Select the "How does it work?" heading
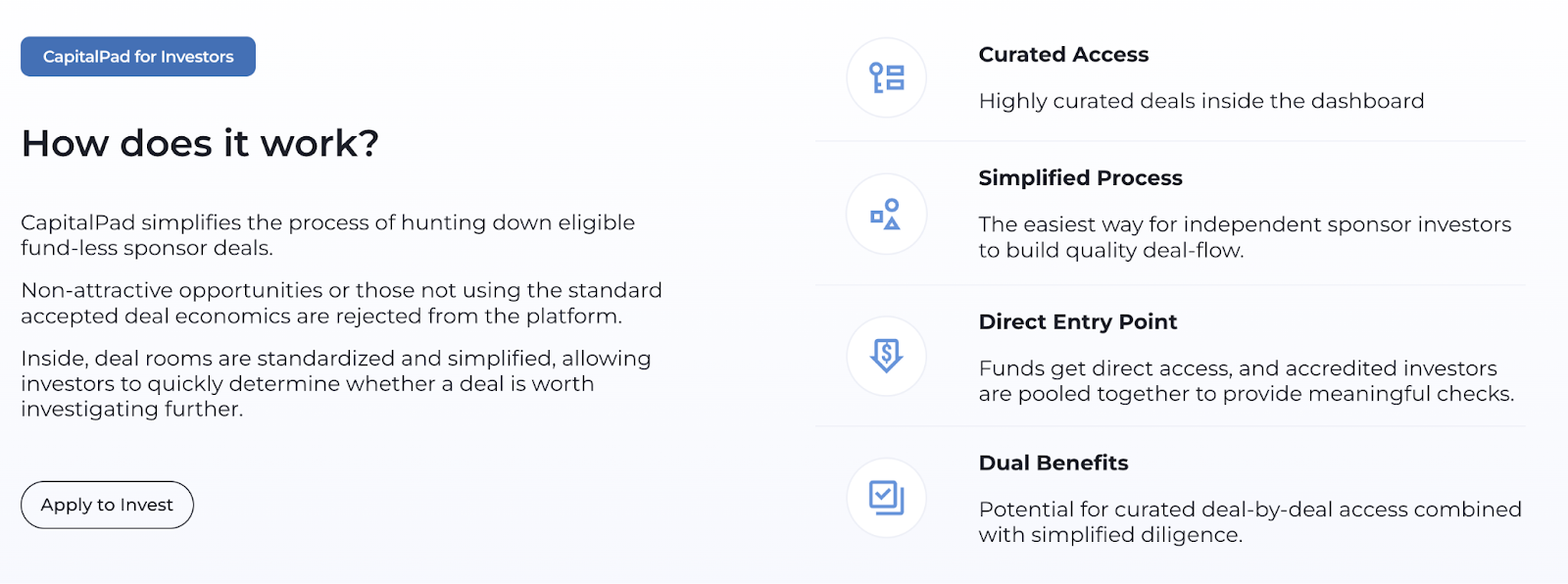This screenshot has height=584, width=1568. [200, 143]
